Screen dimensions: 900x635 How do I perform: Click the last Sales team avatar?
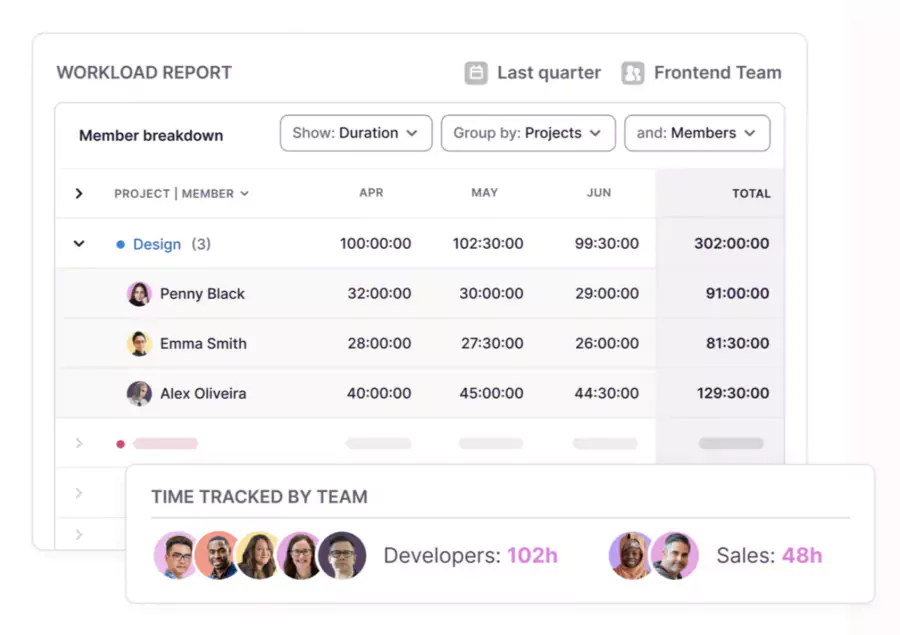(673, 555)
